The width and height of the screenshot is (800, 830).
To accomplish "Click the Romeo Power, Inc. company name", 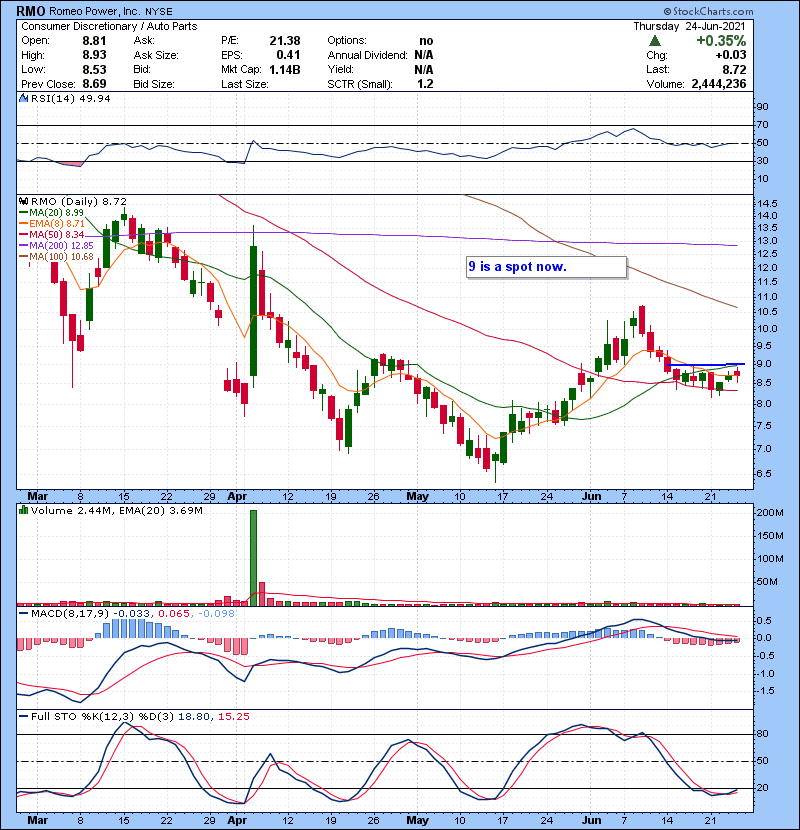I will click(95, 11).
